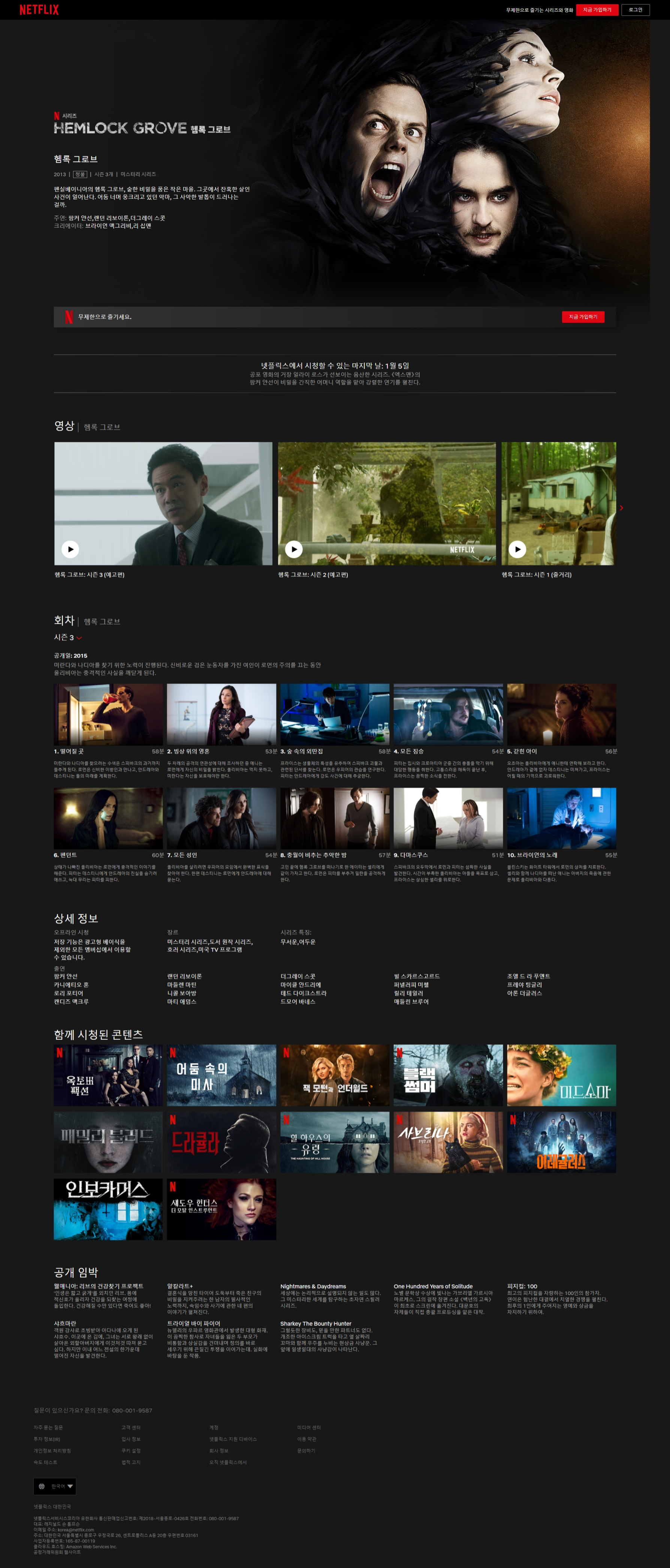Open the 미드소마 title card
This screenshot has width=670, height=1568.
pyautogui.click(x=562, y=1075)
